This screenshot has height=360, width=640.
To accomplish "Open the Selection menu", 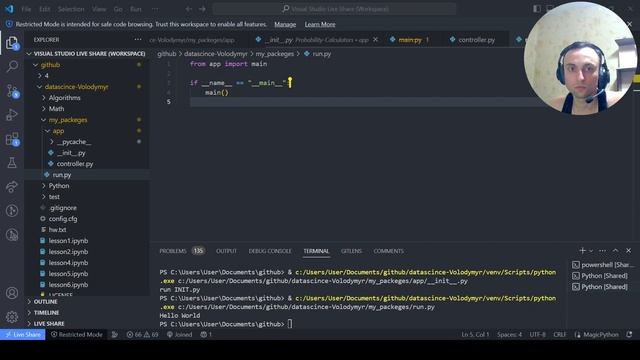I will point(71,9).
